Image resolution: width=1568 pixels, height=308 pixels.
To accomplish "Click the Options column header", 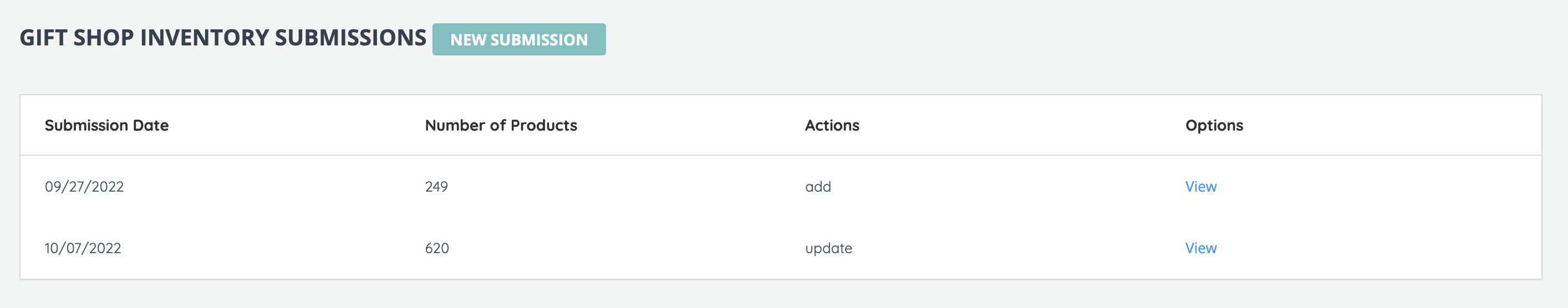I will [x=1214, y=125].
